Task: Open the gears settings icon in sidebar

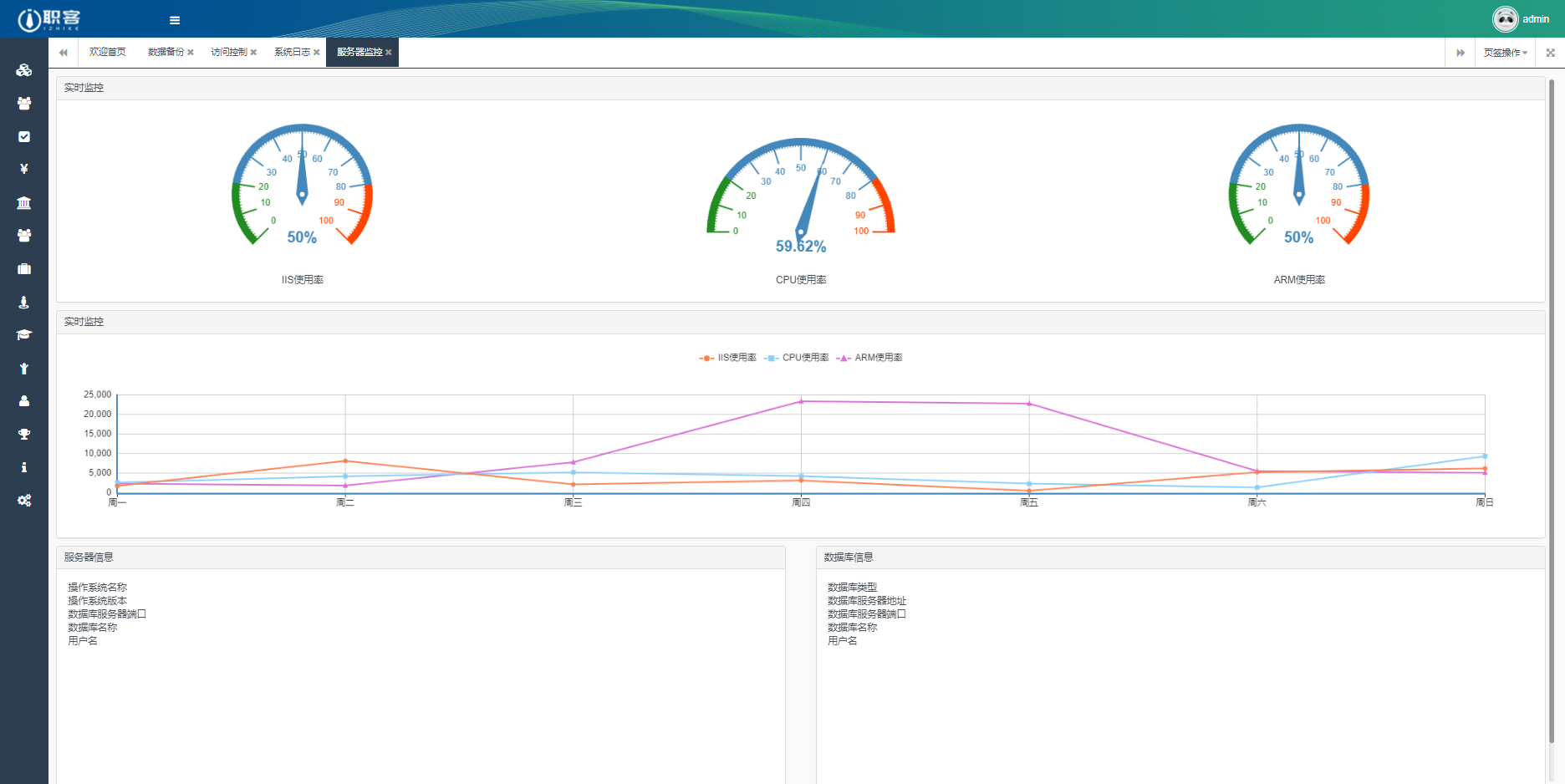Action: click(23, 500)
